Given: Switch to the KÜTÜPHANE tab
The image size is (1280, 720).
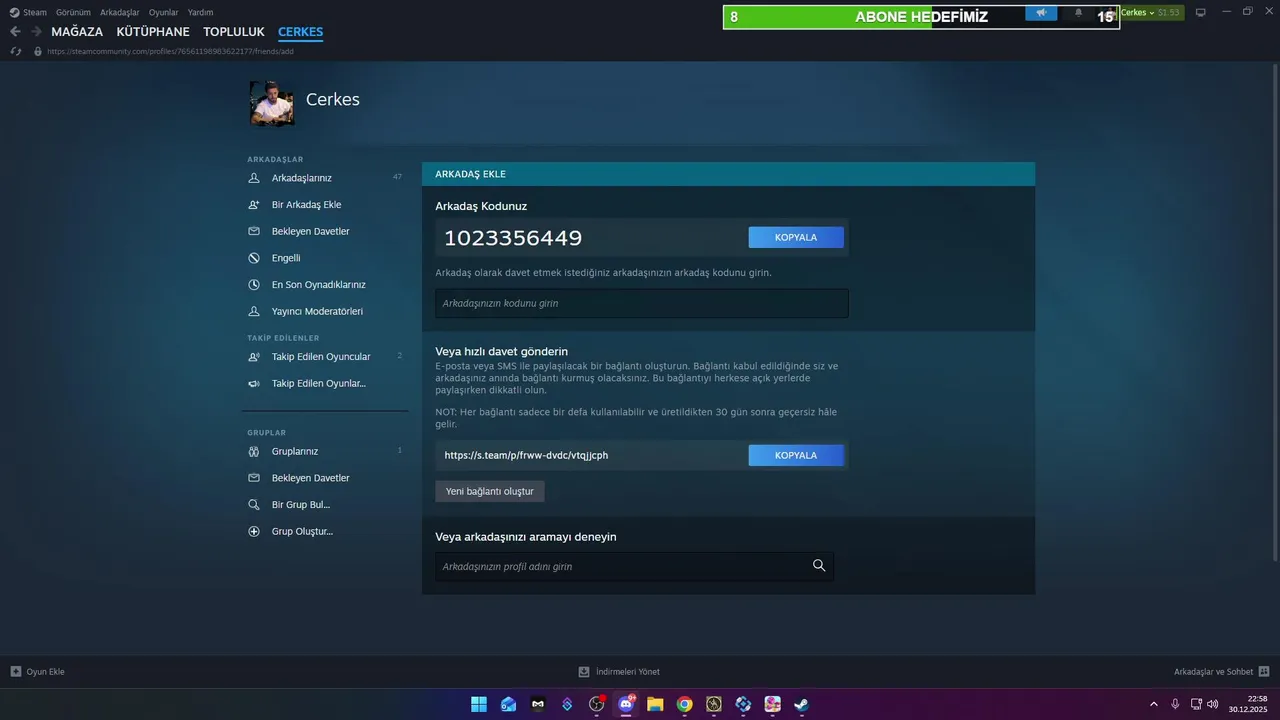Looking at the screenshot, I should pos(153,32).
